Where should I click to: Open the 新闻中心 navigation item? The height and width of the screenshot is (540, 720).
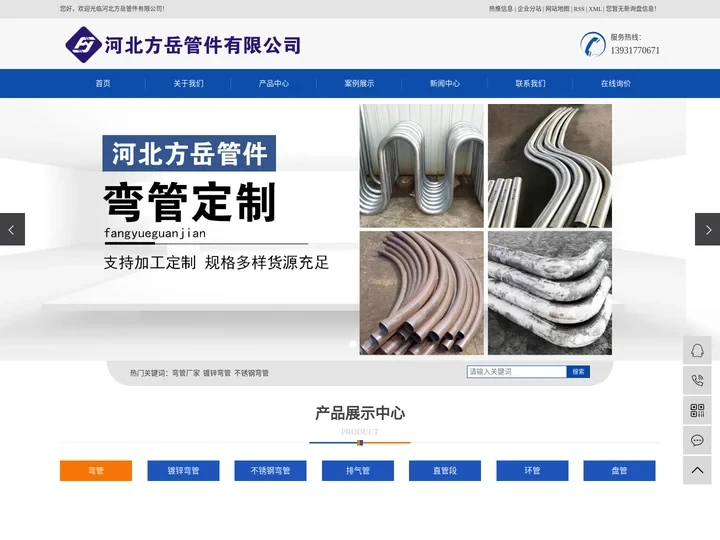point(444,84)
